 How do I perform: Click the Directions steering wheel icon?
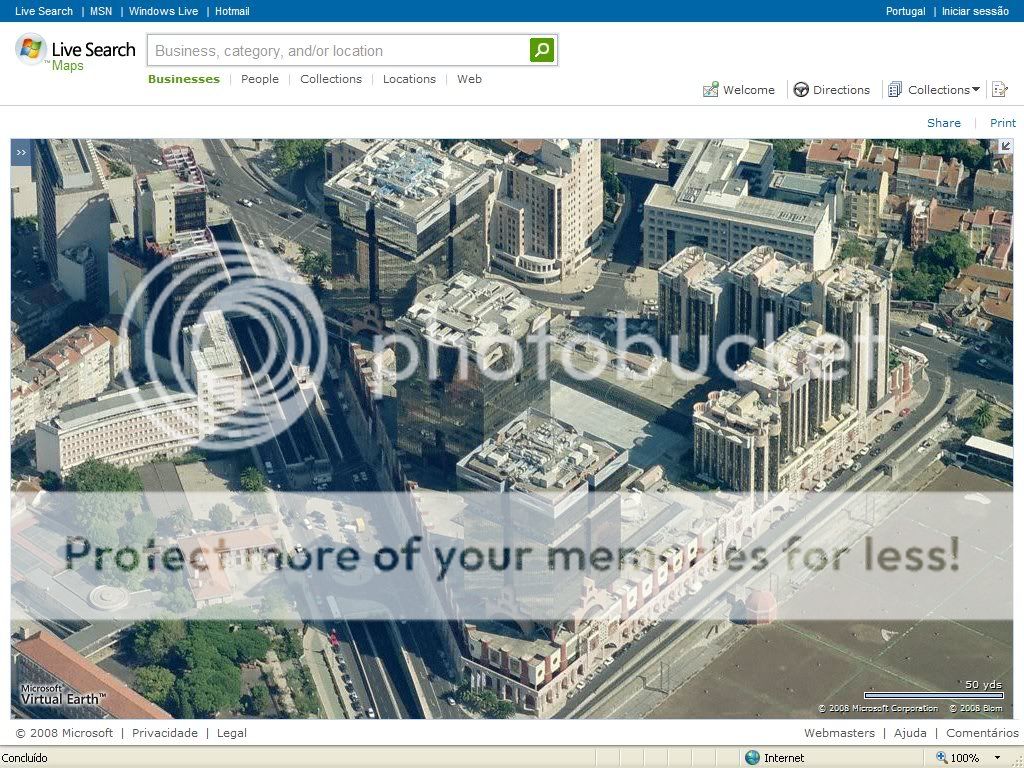(801, 90)
